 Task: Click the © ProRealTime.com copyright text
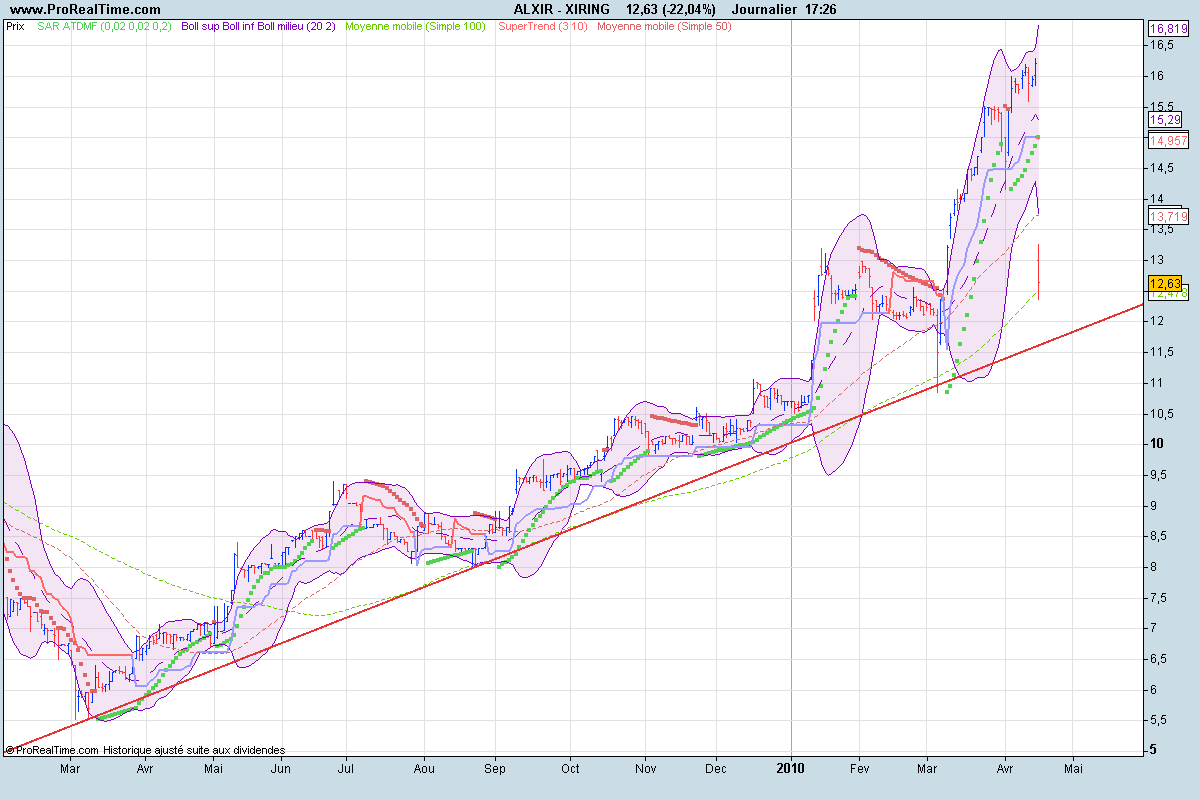54,749
